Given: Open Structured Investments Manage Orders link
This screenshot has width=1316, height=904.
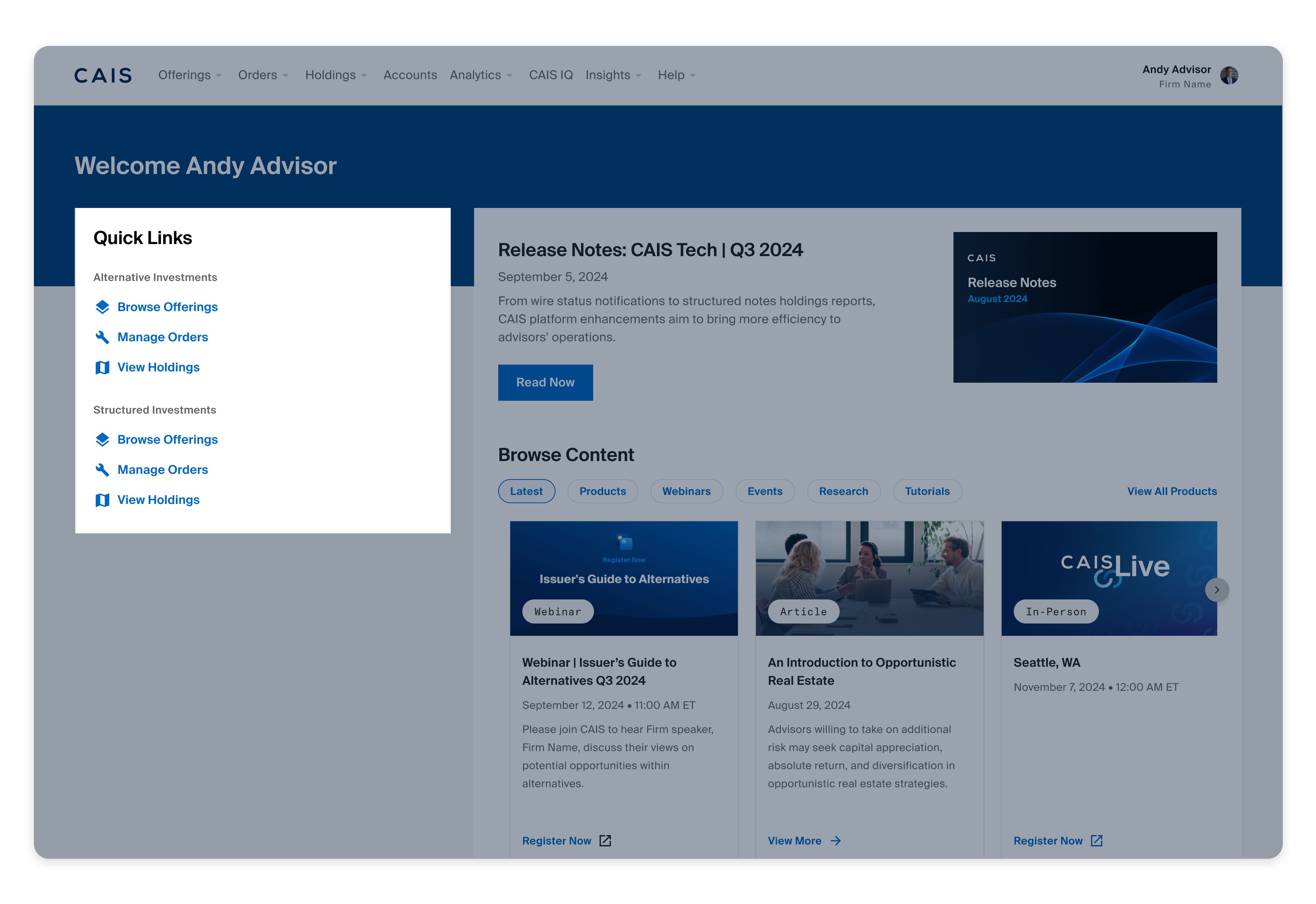Looking at the screenshot, I should [x=163, y=470].
